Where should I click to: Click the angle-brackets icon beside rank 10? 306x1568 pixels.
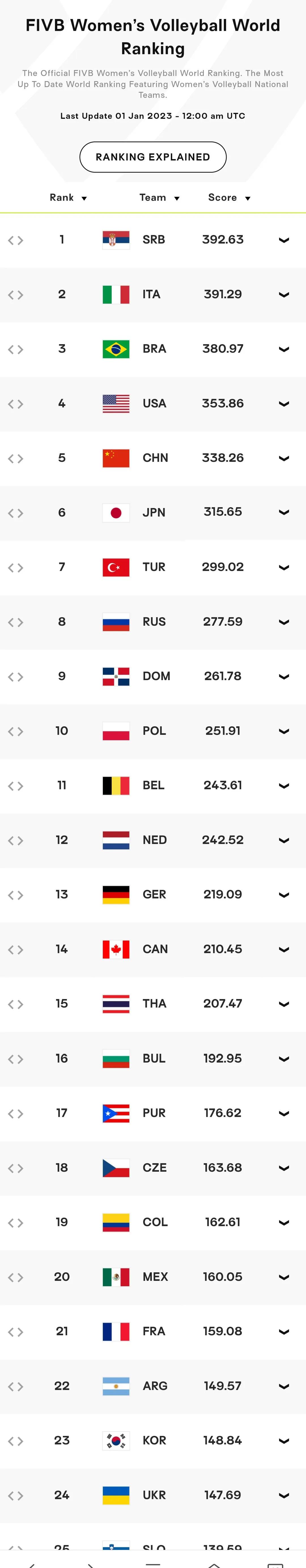tap(16, 731)
